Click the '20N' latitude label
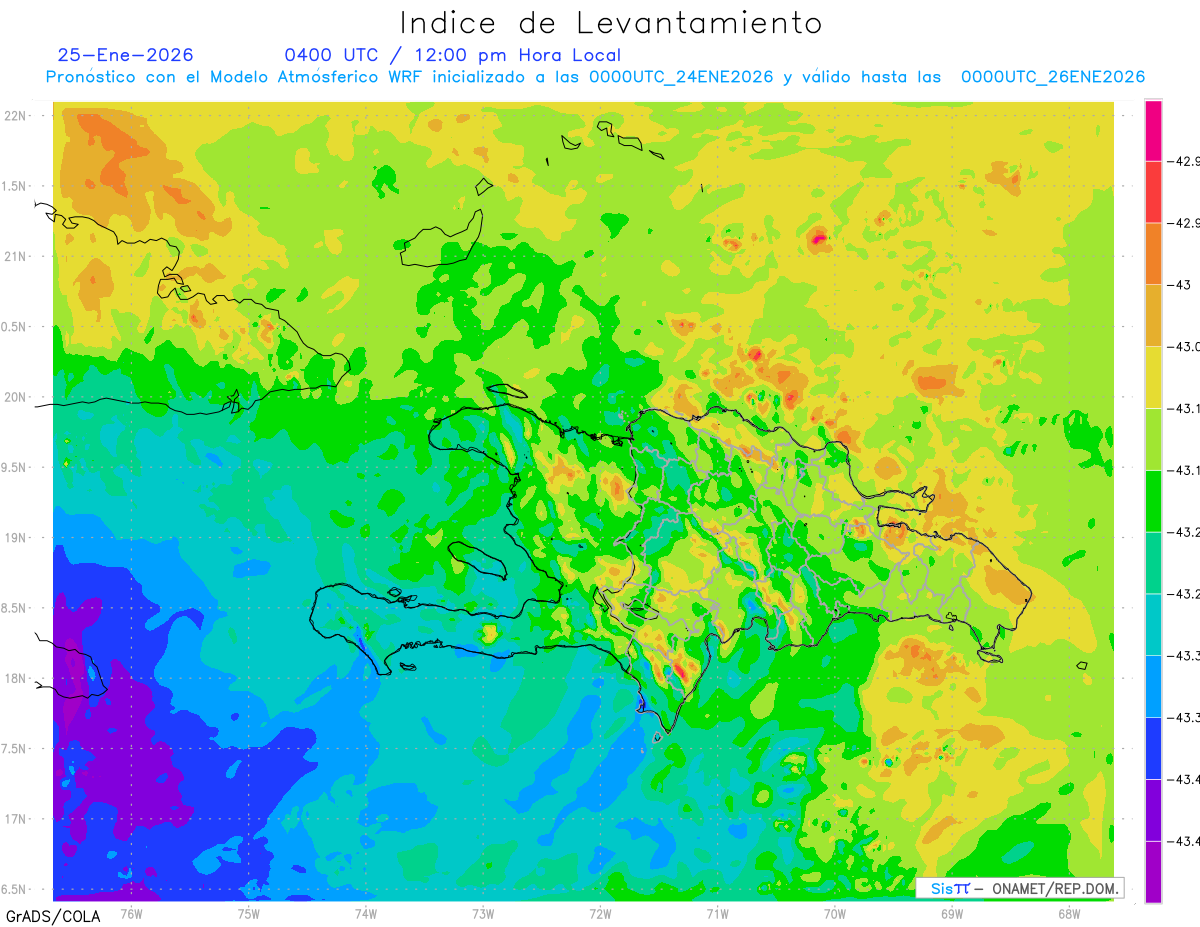Viewport: 1200px width, 927px height. pos(17,397)
